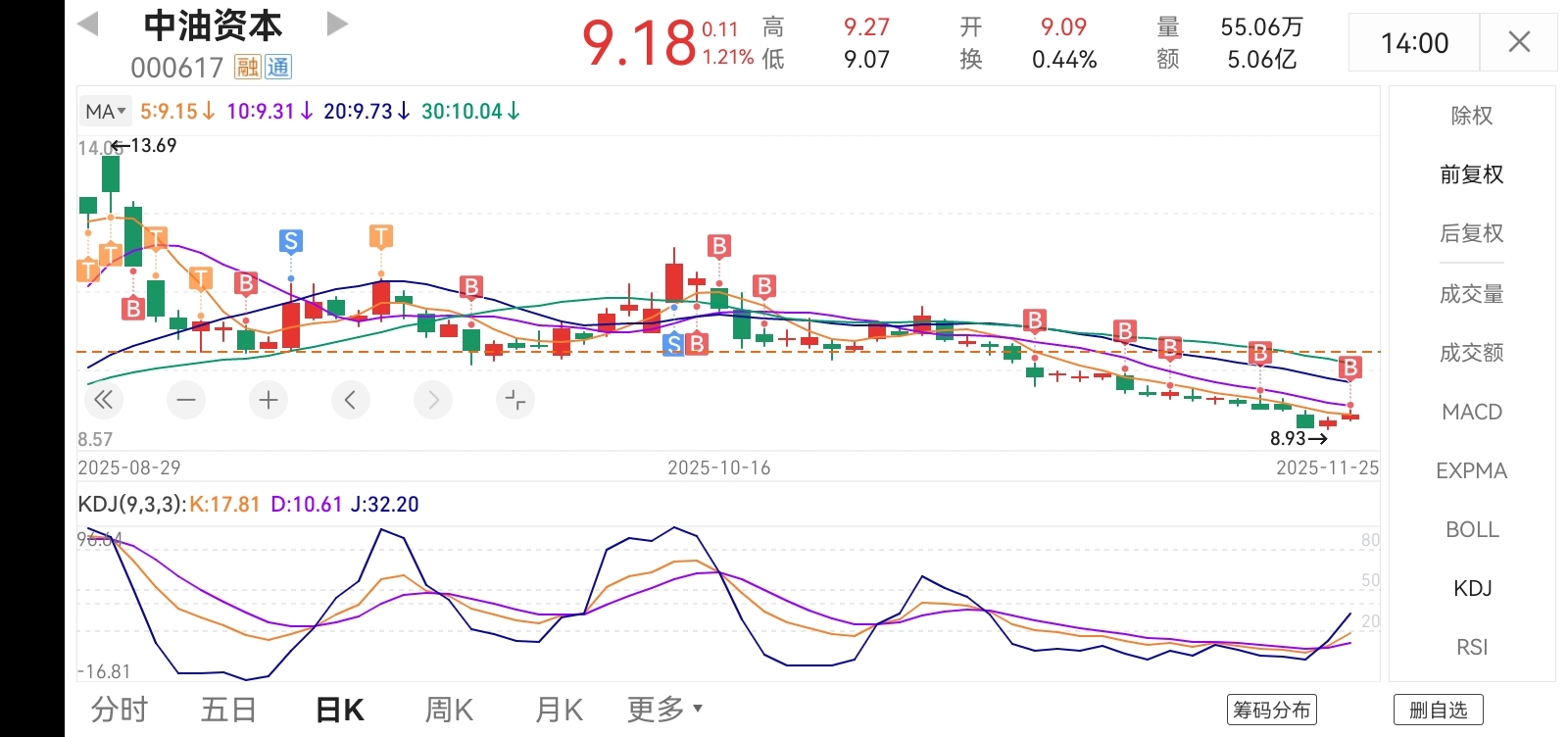Screen dimensions: 1568x737
Task: Shift chart left with left chevron button
Action: coord(351,400)
